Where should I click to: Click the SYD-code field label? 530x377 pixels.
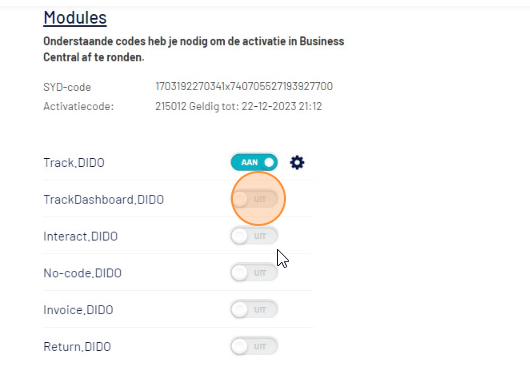click(x=67, y=87)
